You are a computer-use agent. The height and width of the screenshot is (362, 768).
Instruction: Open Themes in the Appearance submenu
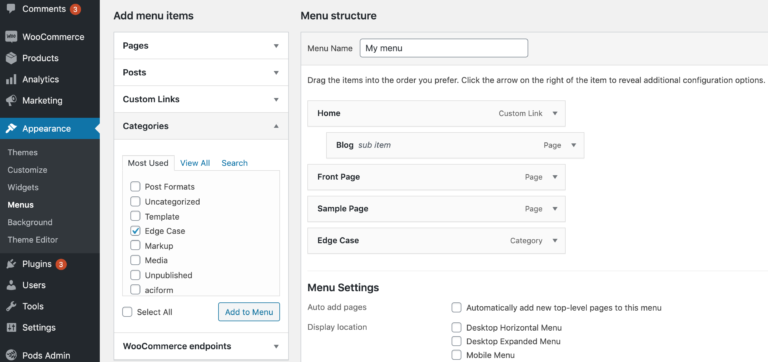(x=23, y=152)
